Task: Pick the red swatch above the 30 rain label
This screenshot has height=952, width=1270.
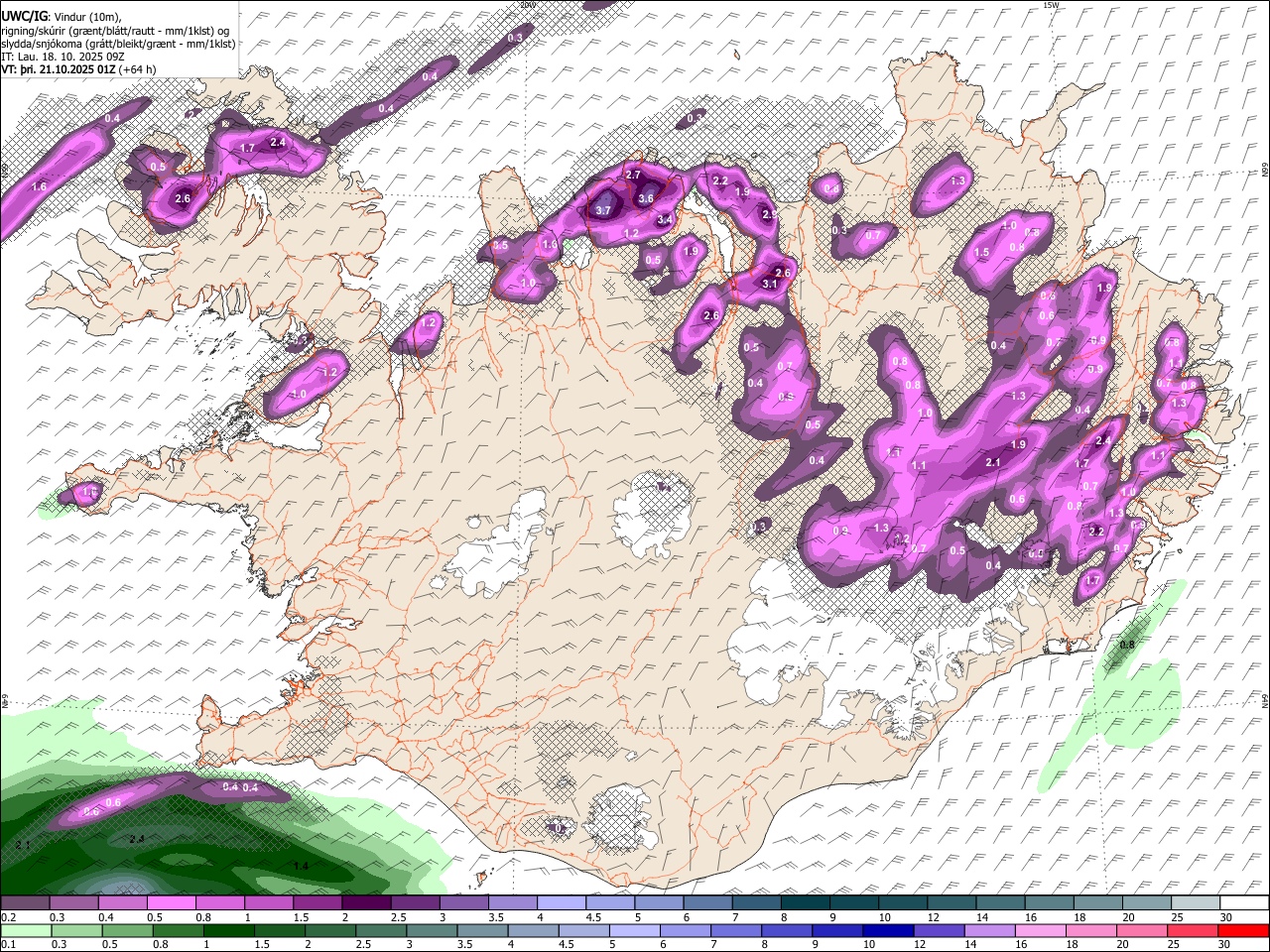Action: point(1243,930)
